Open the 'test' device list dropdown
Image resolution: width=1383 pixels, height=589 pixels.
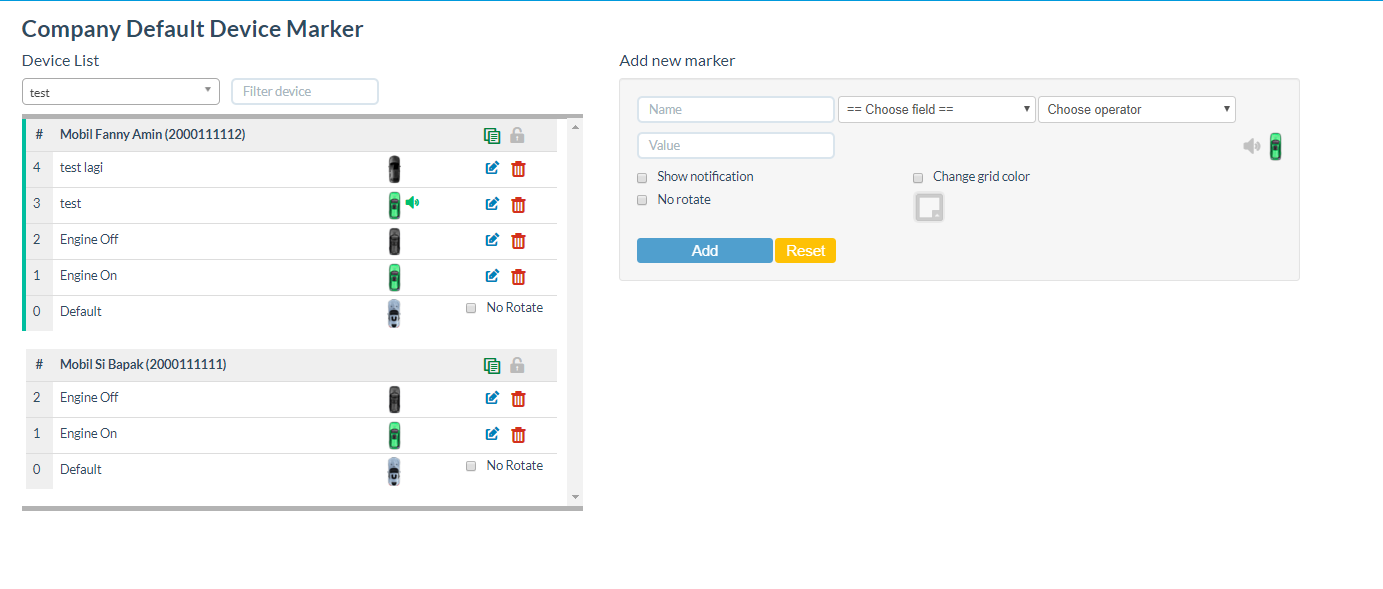click(121, 92)
